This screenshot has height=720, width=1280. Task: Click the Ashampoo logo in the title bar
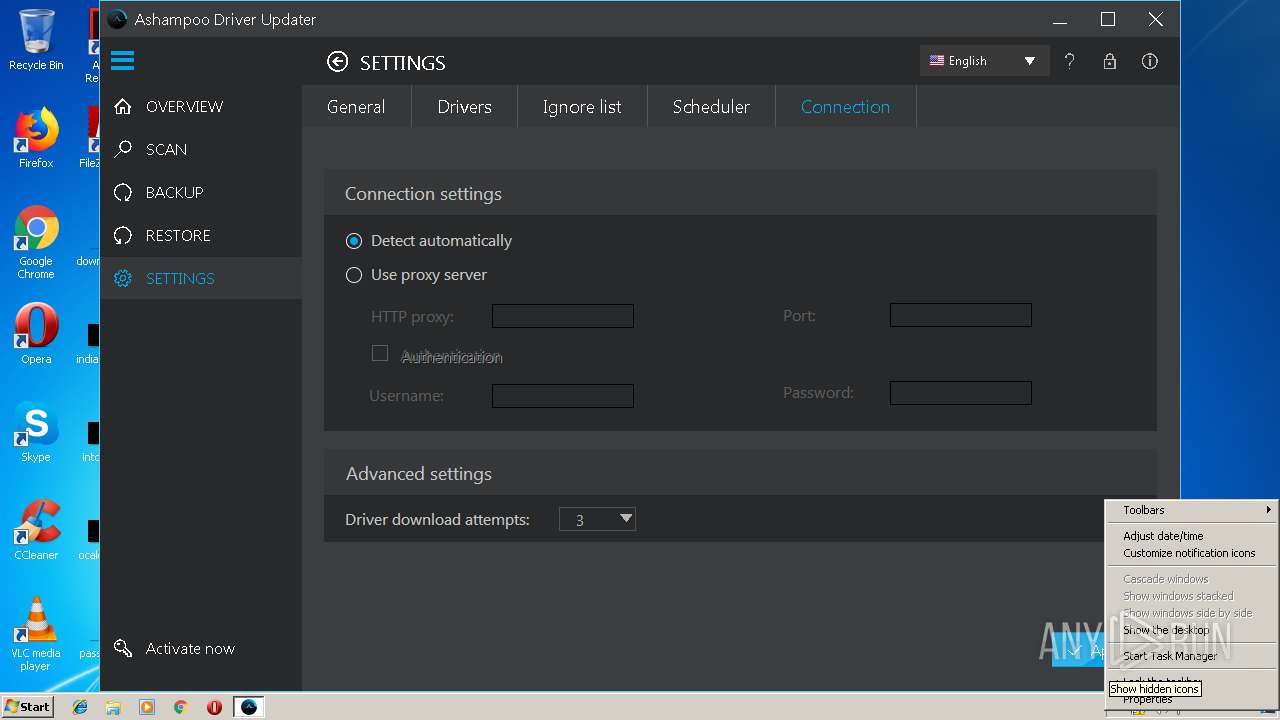pyautogui.click(x=118, y=19)
